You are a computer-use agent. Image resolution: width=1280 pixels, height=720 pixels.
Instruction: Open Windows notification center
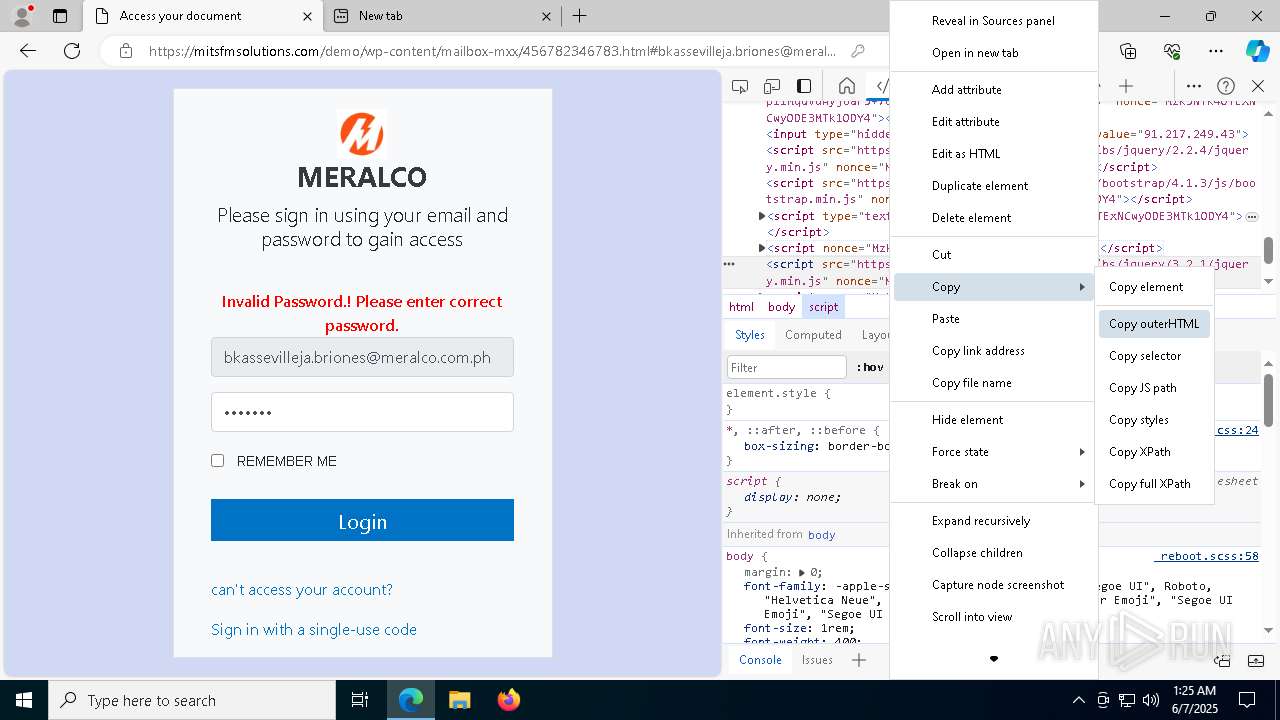pyautogui.click(x=1247, y=700)
